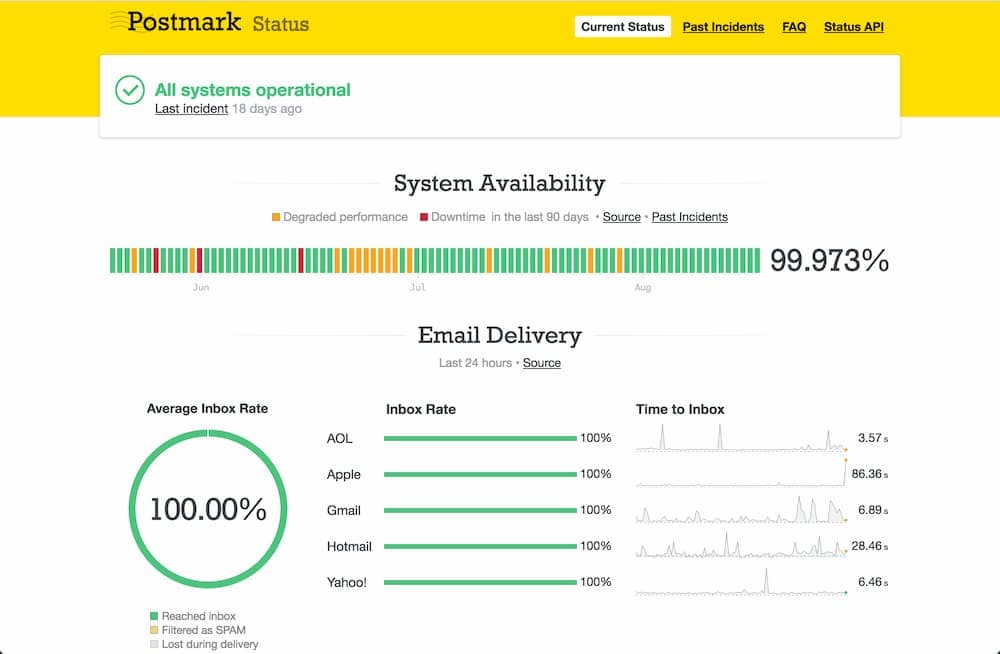Click the green all-systems checkmark icon

pyautogui.click(x=129, y=90)
